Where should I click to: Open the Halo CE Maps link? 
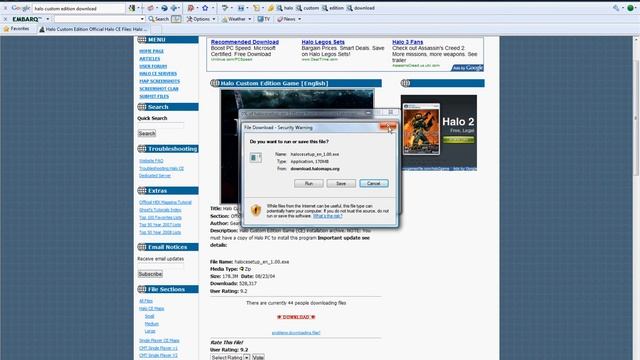click(x=151, y=309)
